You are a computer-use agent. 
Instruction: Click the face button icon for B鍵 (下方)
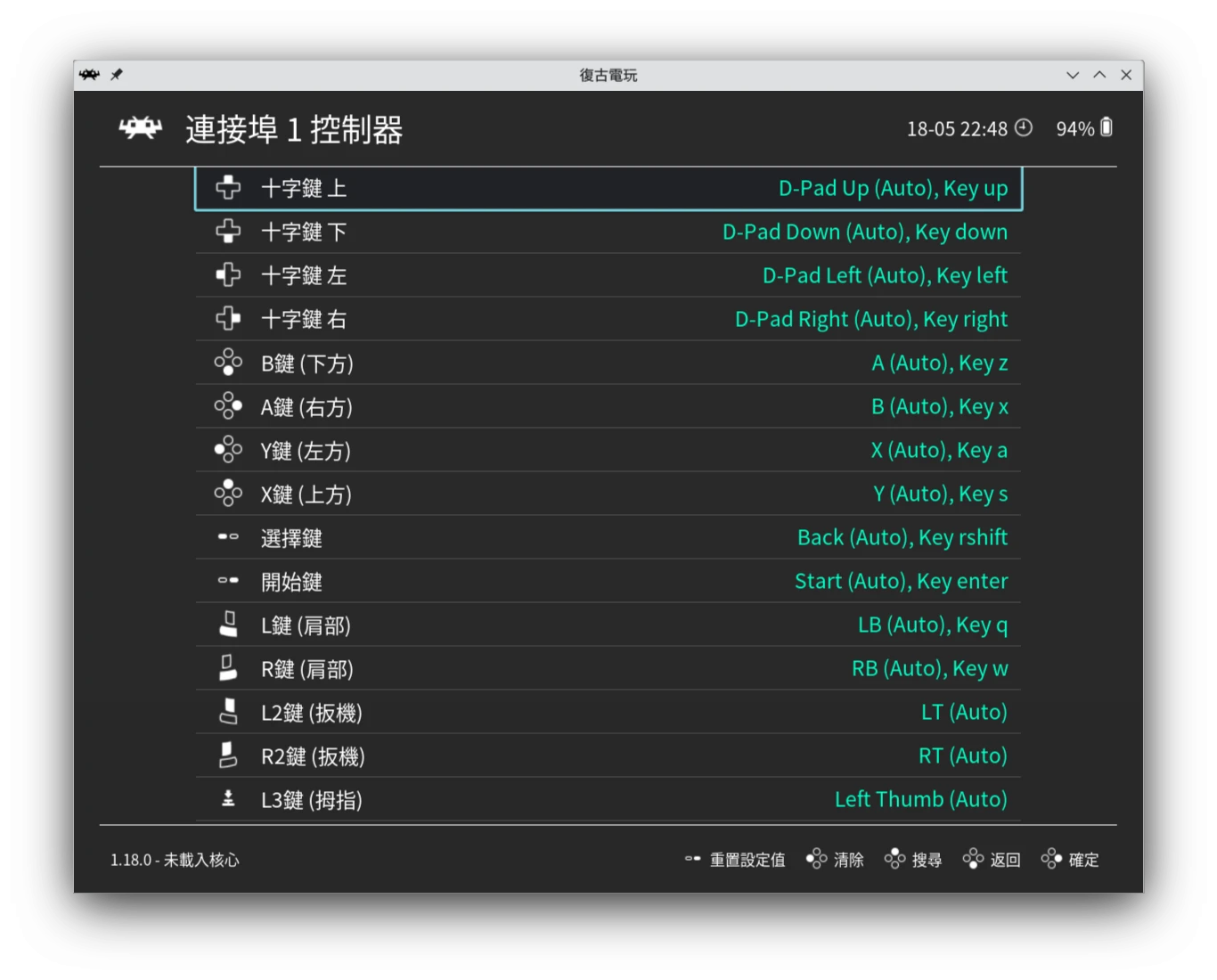click(x=228, y=363)
